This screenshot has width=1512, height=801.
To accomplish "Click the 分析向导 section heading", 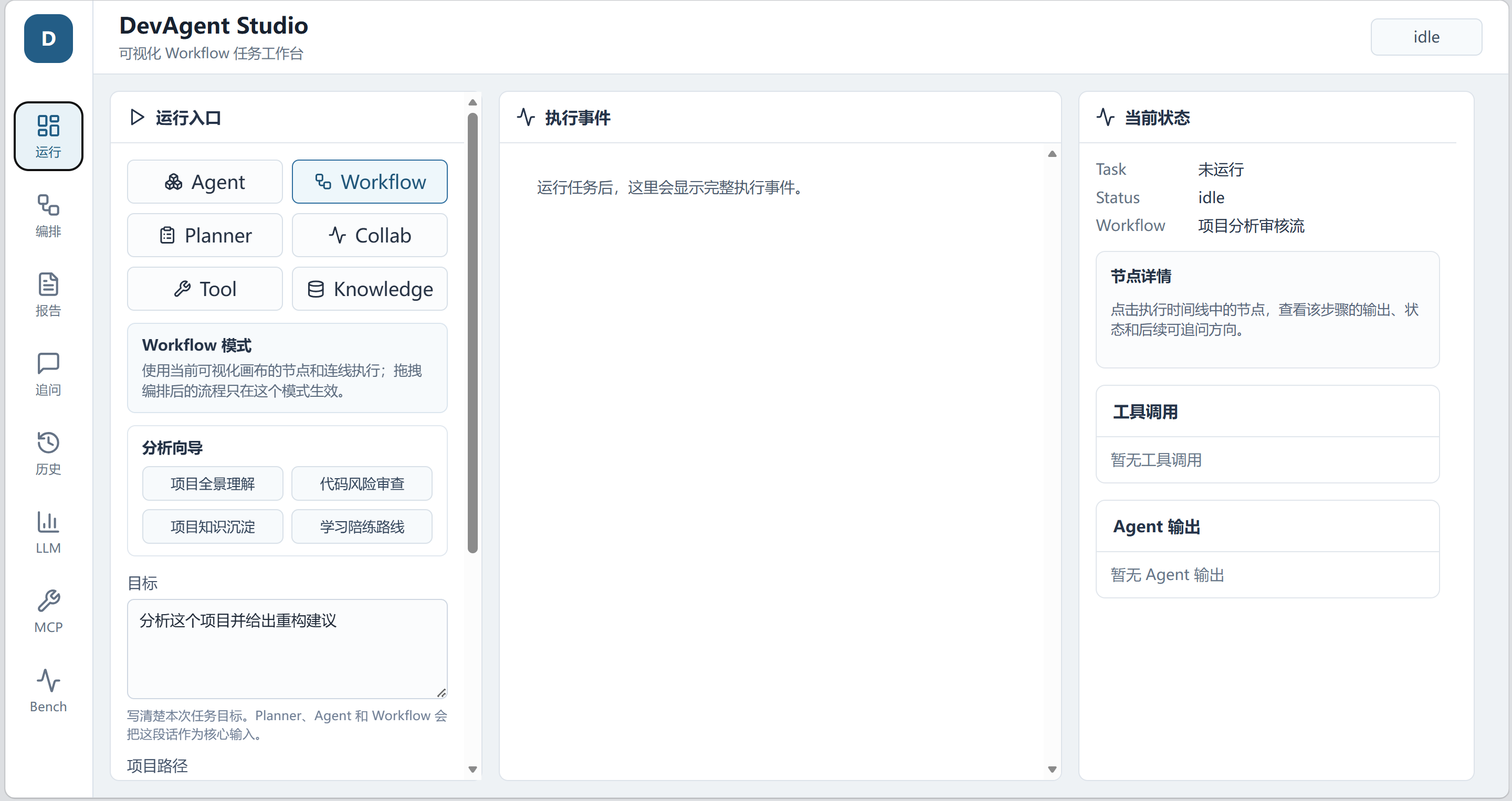I will (173, 448).
